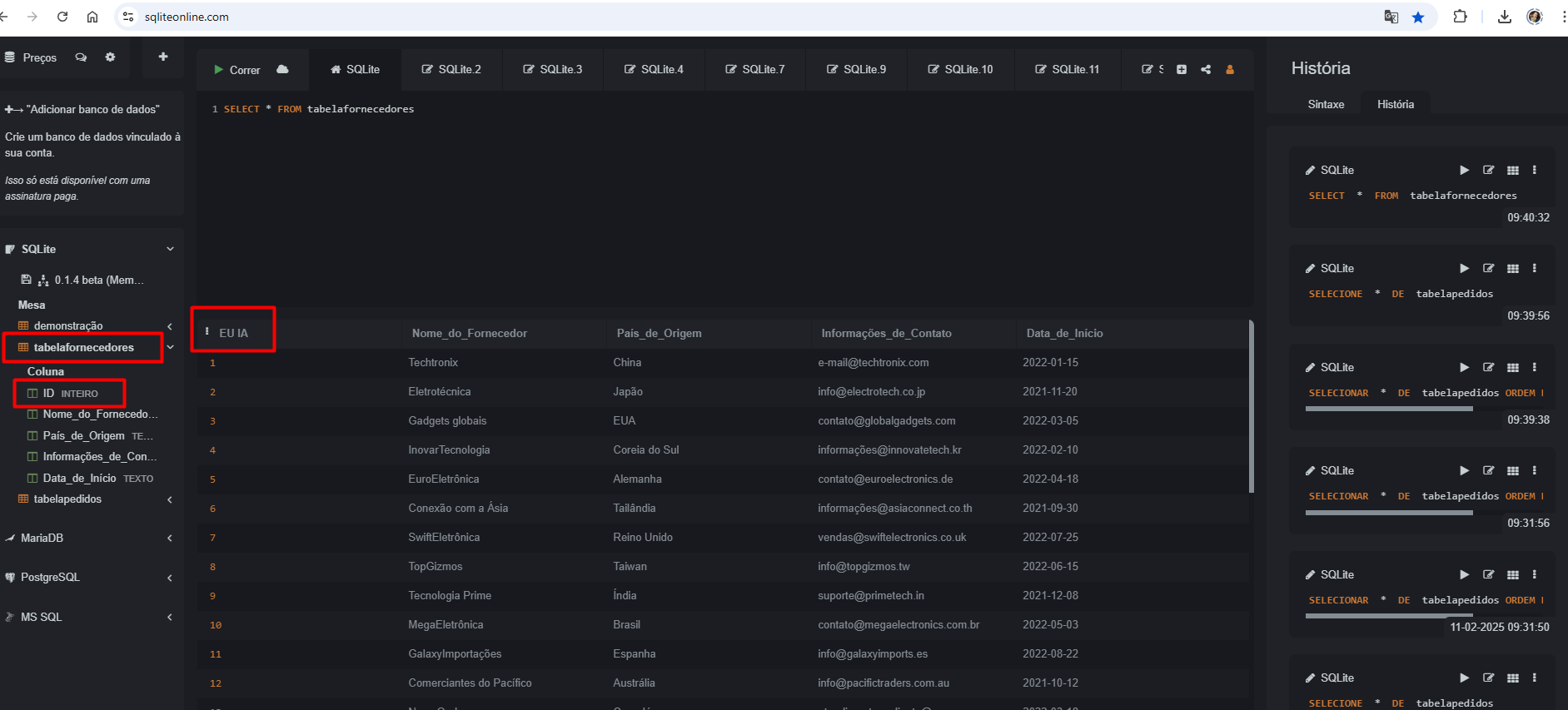Open browser downloads icon
Screen dimensions: 1568x710
click(x=1504, y=17)
